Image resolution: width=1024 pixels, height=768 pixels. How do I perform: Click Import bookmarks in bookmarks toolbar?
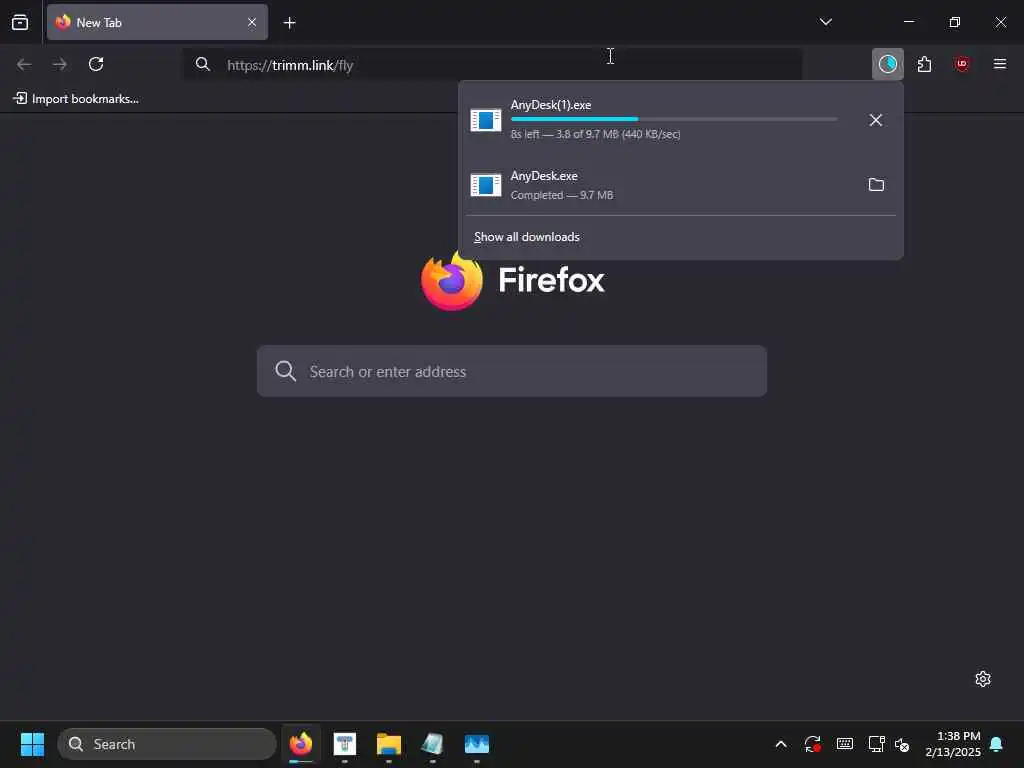point(76,99)
